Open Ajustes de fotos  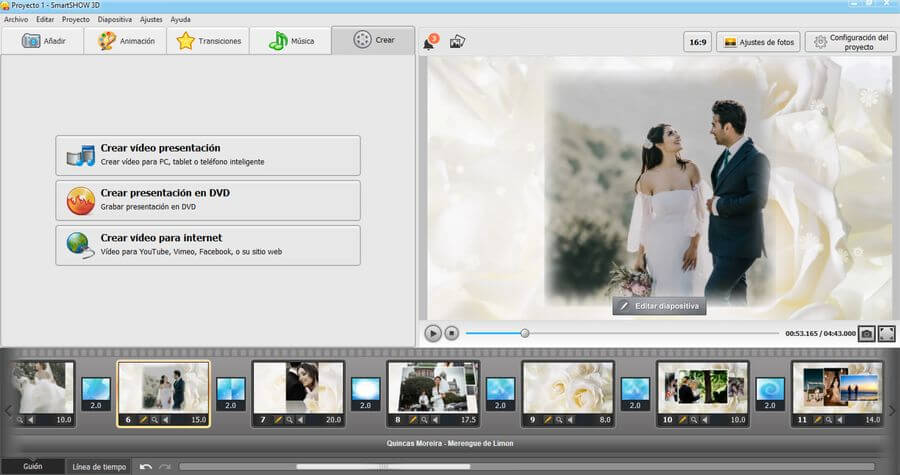click(x=758, y=42)
